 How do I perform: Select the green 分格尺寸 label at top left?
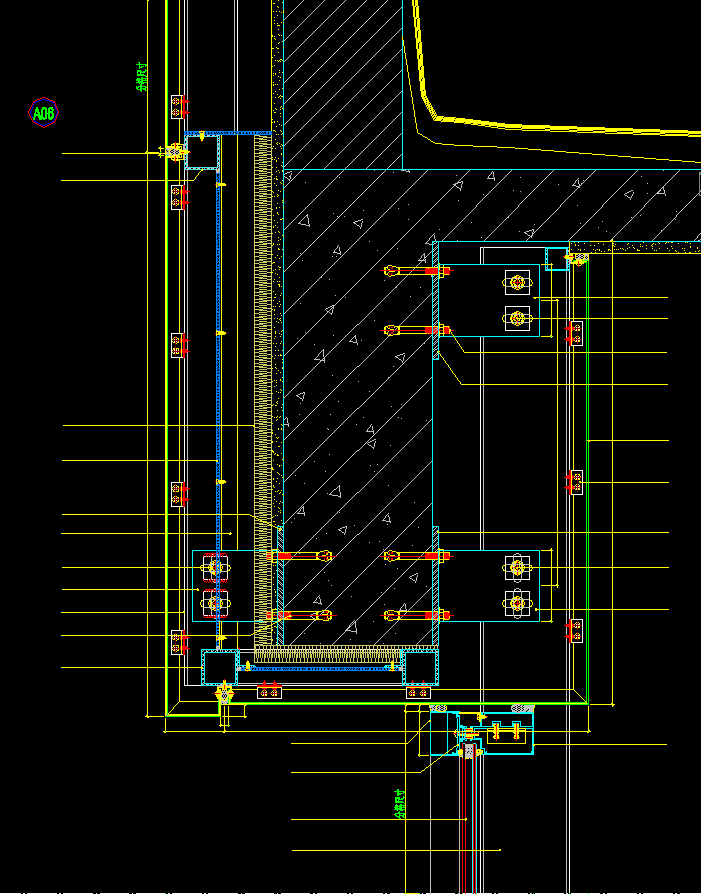(141, 77)
